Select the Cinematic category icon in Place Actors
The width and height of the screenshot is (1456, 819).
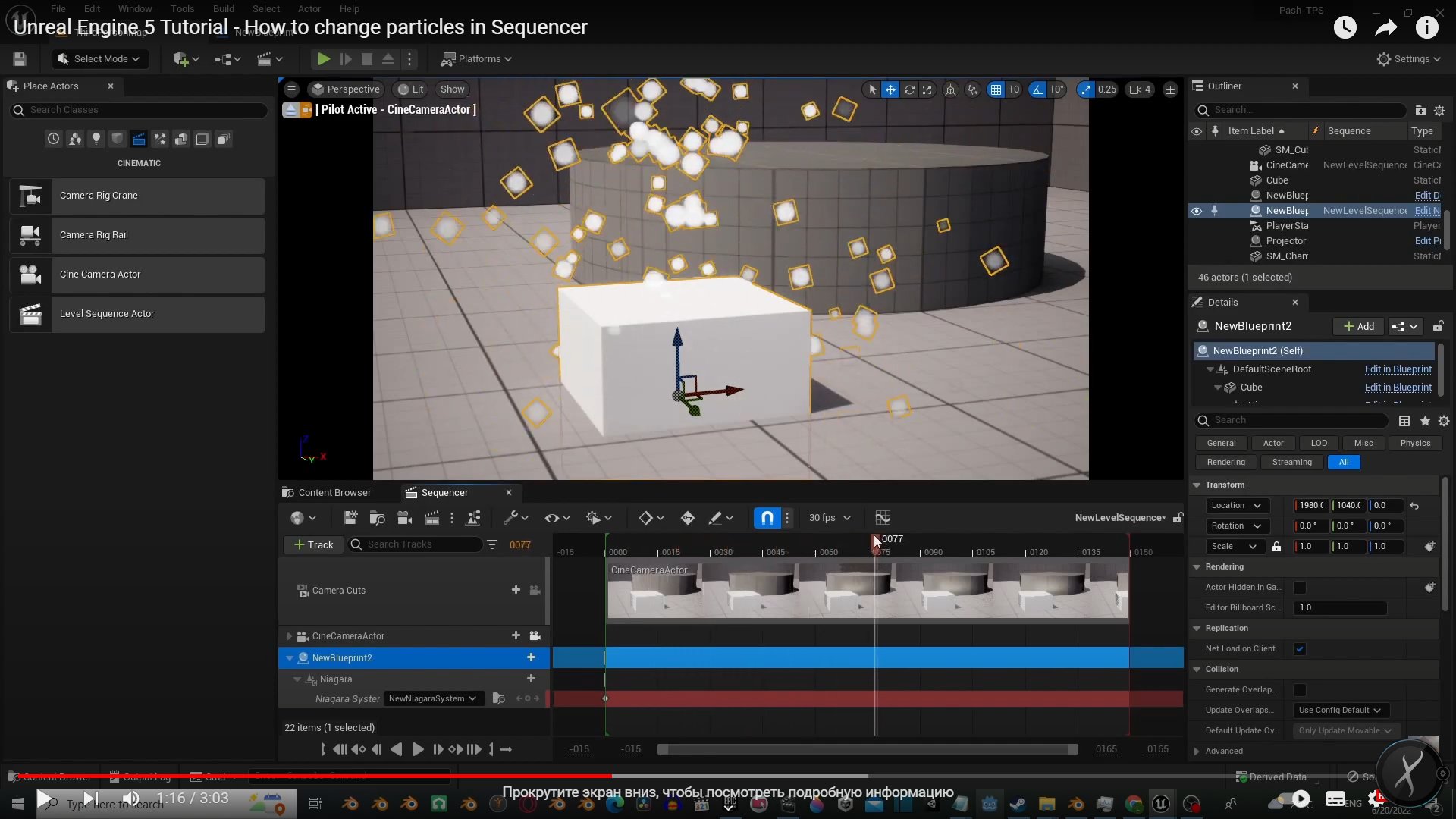click(139, 140)
